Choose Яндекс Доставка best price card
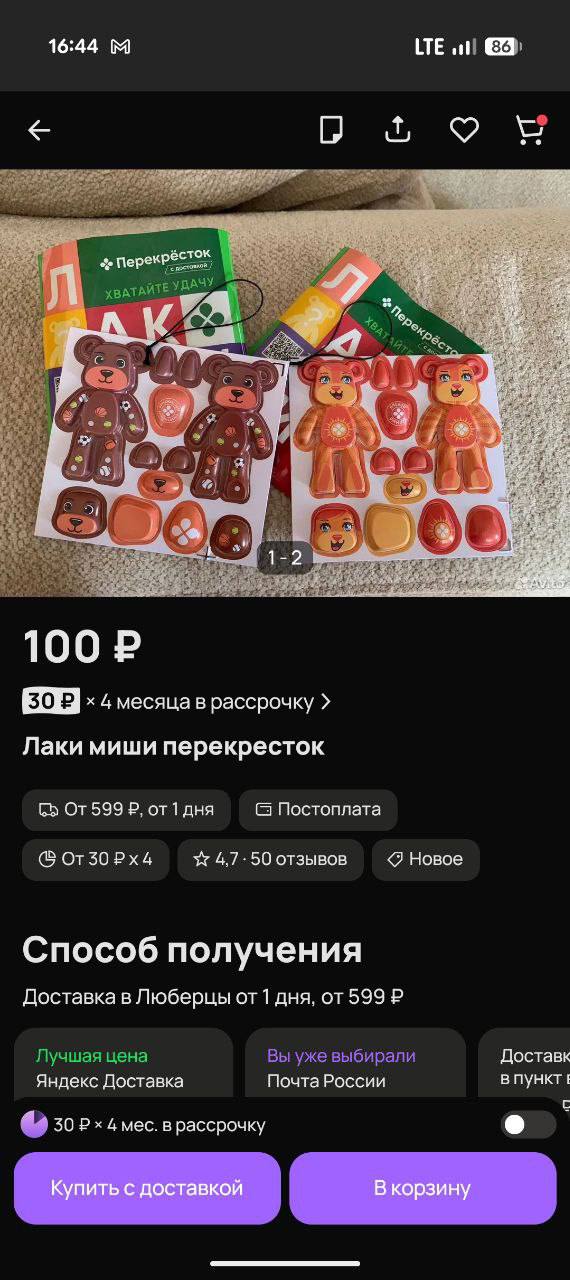 point(124,1067)
